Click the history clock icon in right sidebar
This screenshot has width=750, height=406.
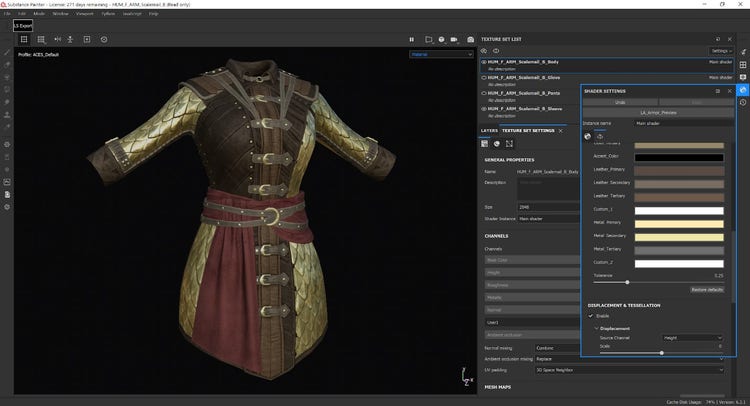coord(743,102)
